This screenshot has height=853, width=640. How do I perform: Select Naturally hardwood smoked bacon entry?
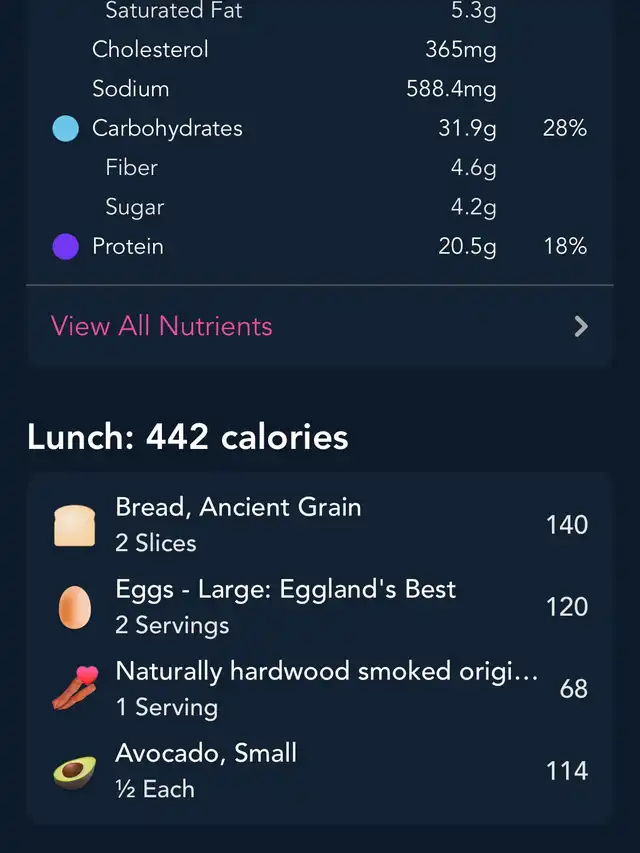tap(320, 689)
